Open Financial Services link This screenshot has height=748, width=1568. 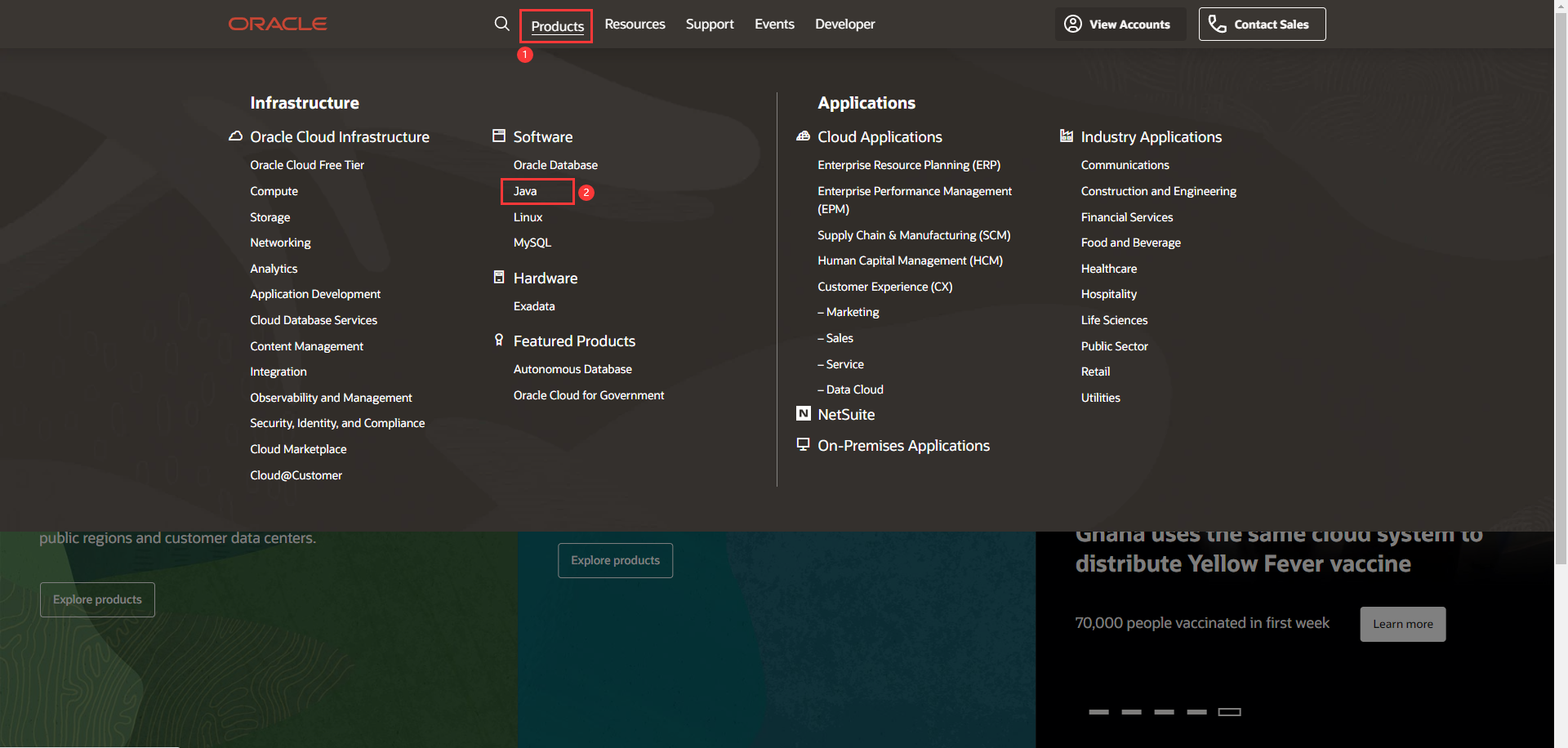[1127, 217]
